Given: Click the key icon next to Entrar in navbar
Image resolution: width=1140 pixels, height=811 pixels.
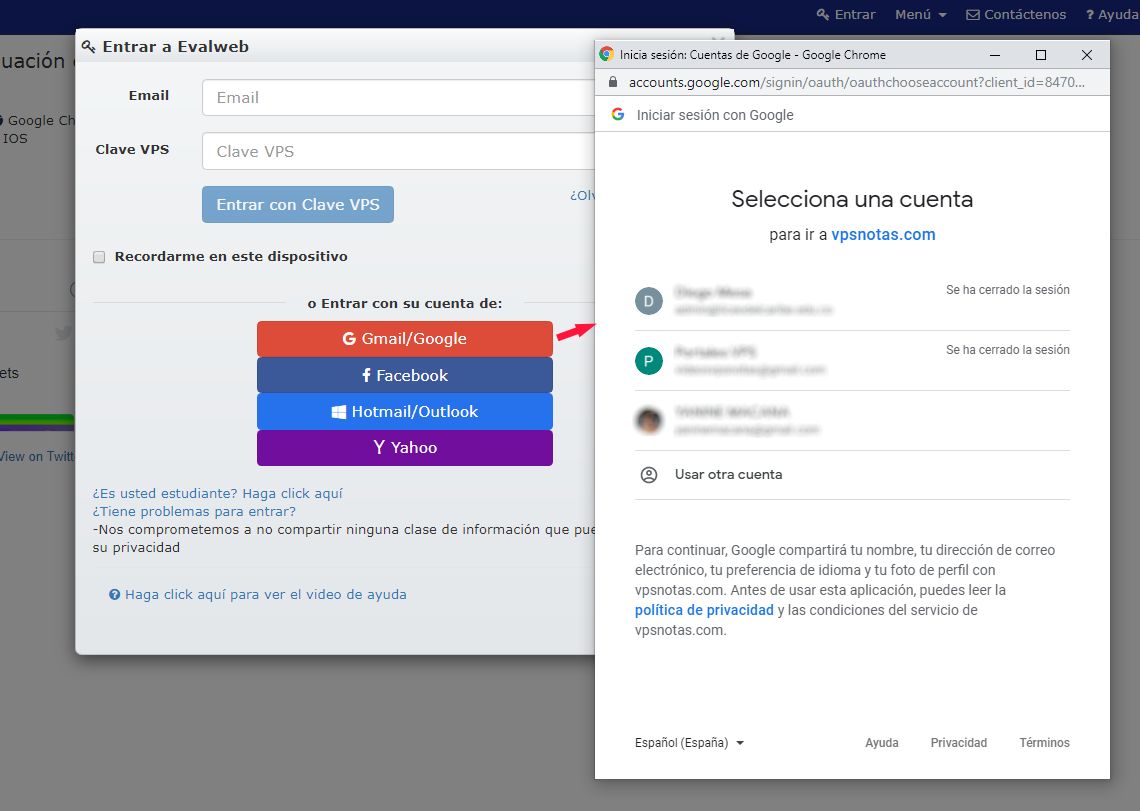Looking at the screenshot, I should pos(823,15).
